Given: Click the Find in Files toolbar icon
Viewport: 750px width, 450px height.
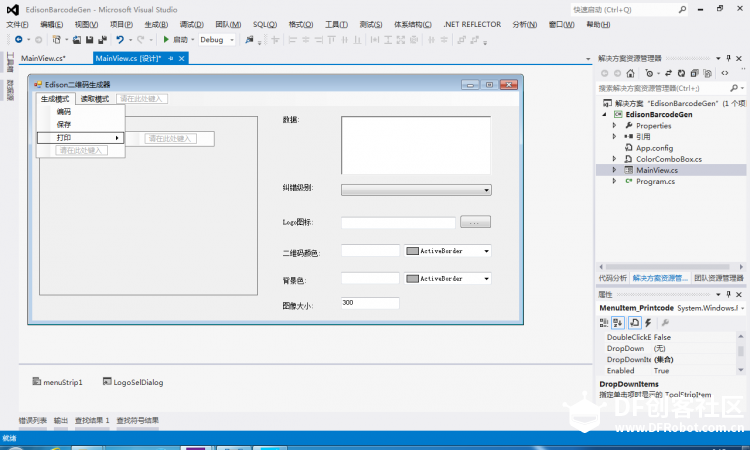Looking at the screenshot, I should point(249,40).
